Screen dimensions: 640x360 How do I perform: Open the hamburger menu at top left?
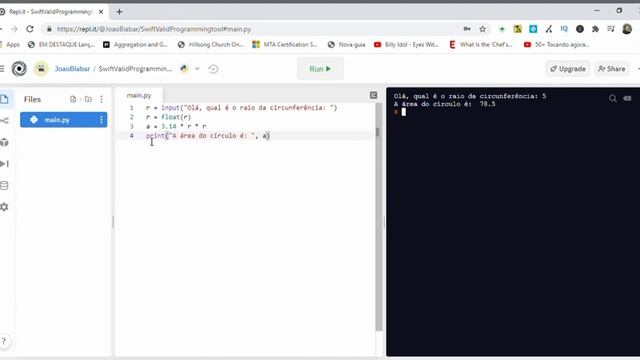[x=2, y=69]
